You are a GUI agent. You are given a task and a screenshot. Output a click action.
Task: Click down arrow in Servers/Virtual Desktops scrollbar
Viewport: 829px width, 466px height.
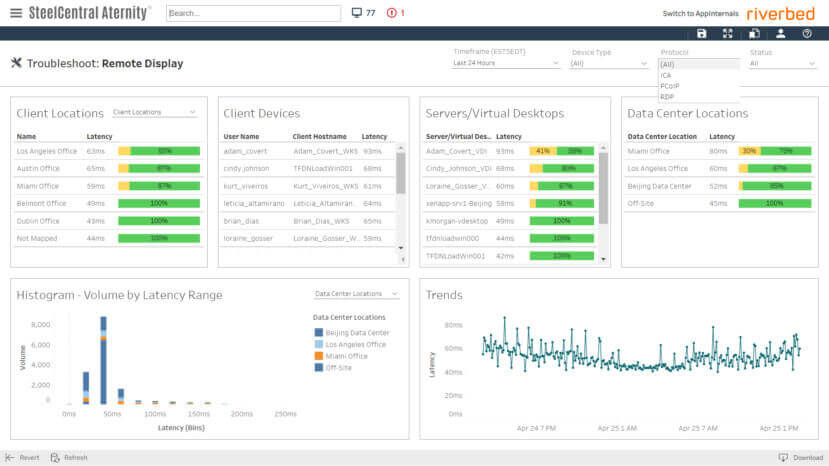pos(603,259)
